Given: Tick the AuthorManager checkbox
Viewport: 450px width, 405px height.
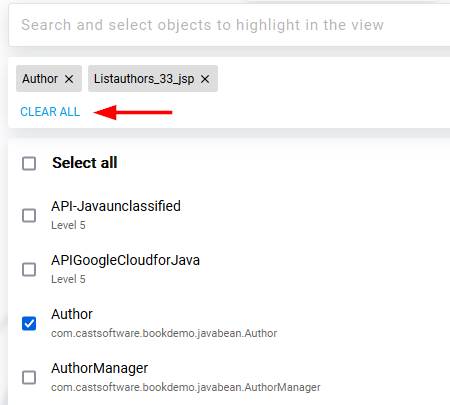Looking at the screenshot, I should click(29, 377).
